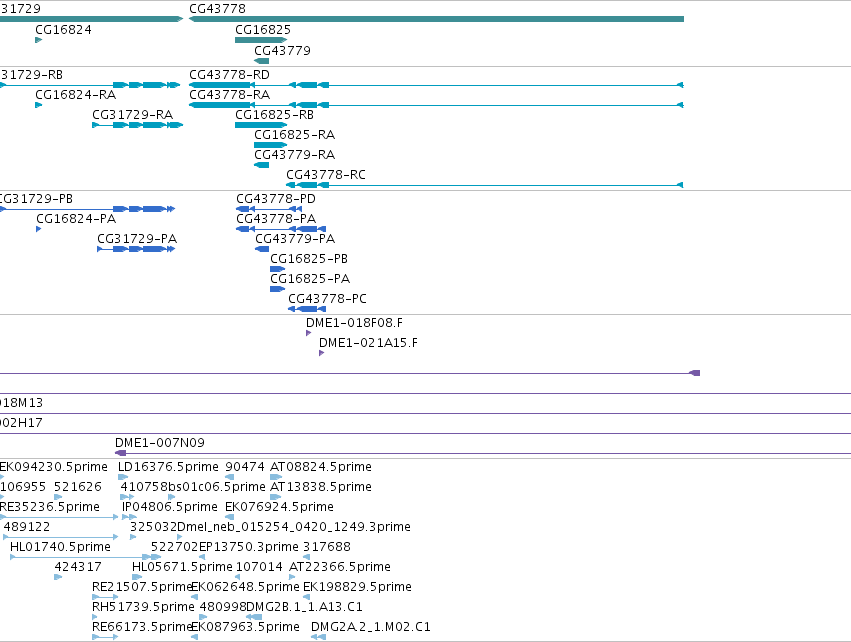Open the CG43778-RC transcript
This screenshot has height=642, width=851.
(x=484, y=185)
